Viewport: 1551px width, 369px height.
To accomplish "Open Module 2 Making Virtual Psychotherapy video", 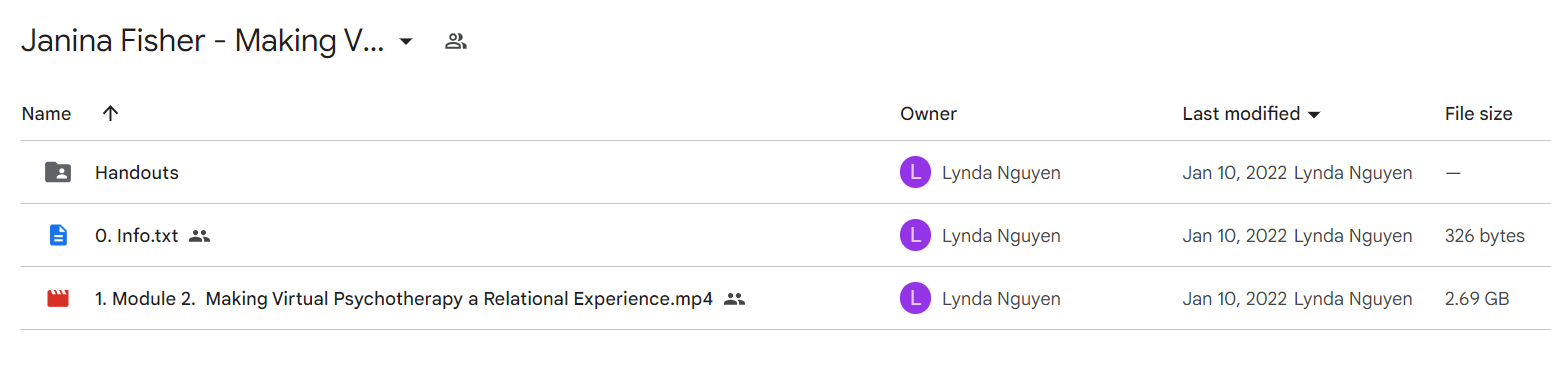I will [404, 298].
